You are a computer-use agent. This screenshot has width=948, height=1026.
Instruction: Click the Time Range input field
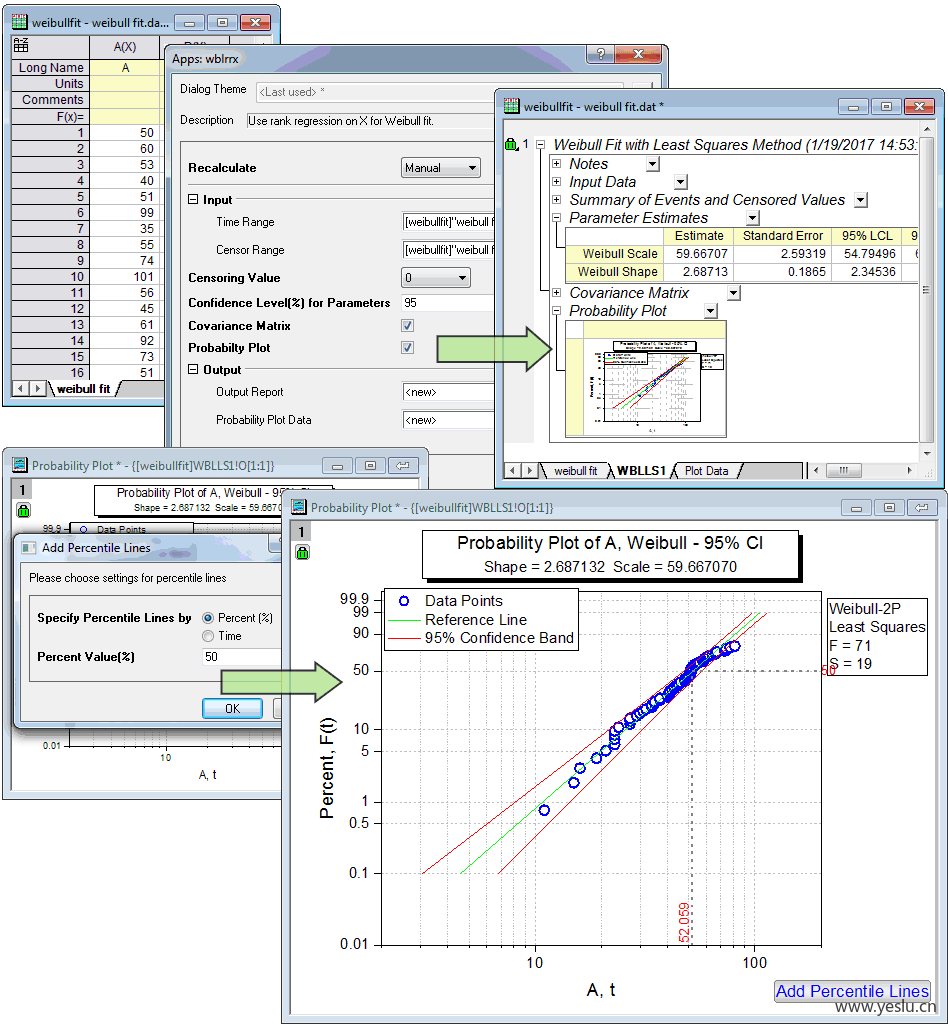(x=448, y=222)
